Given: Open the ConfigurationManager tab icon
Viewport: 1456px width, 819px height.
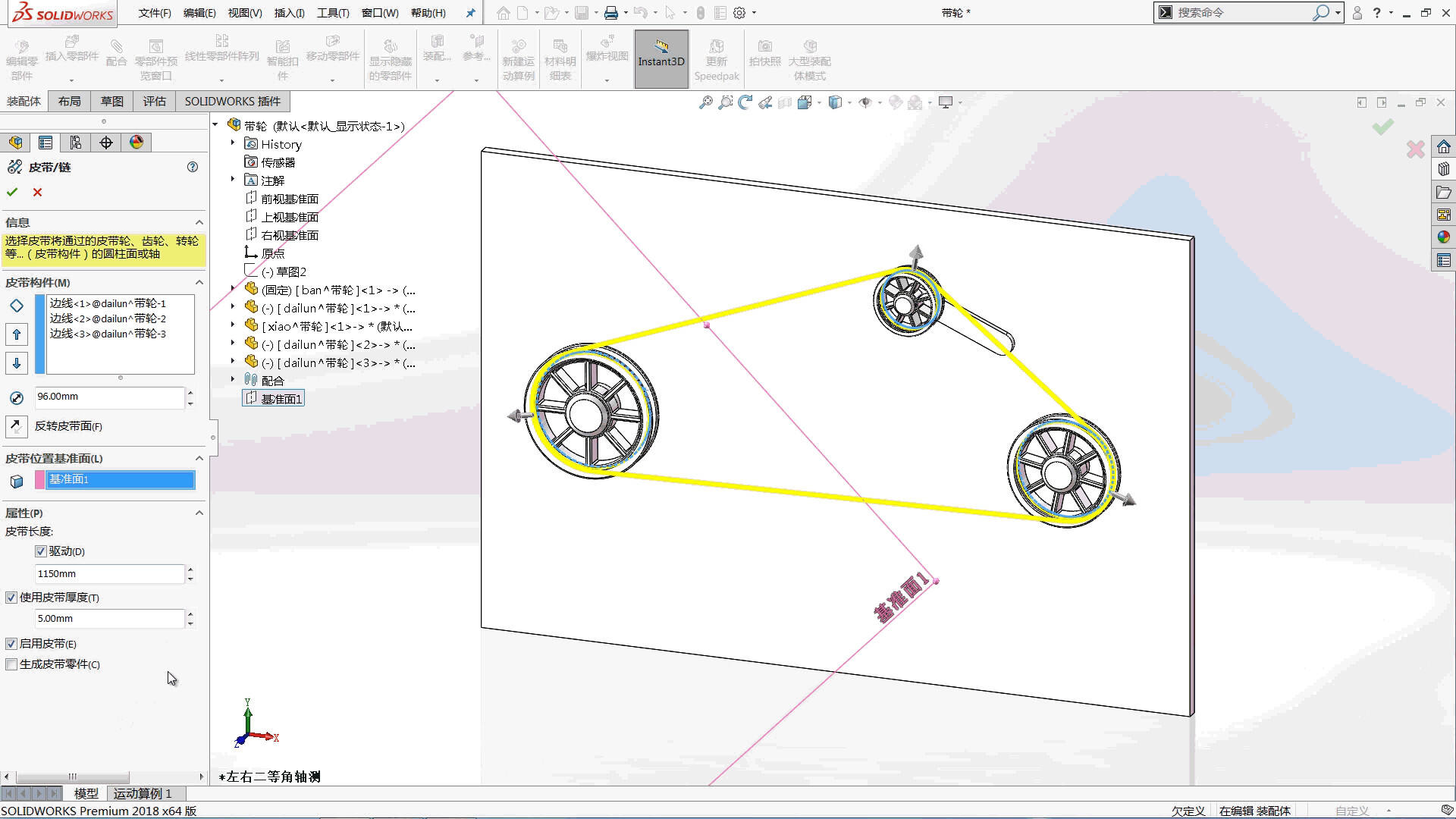Looking at the screenshot, I should [x=76, y=143].
